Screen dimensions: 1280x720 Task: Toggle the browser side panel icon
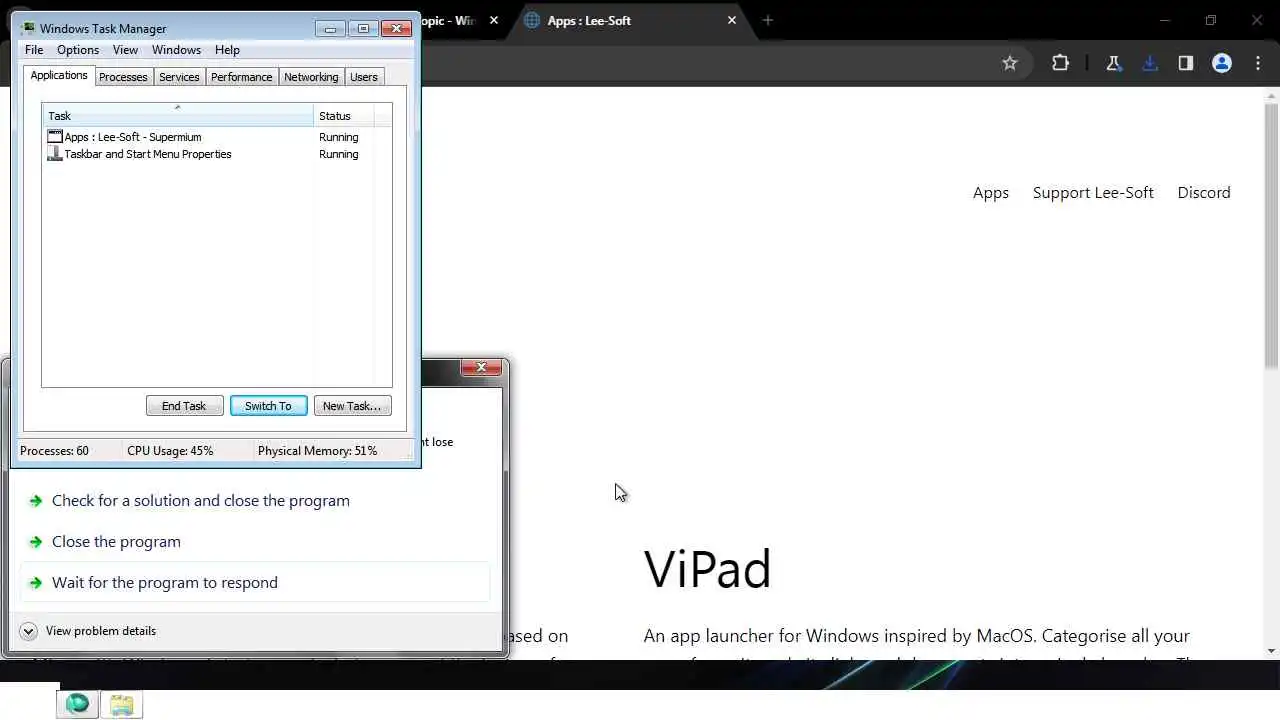(x=1186, y=63)
